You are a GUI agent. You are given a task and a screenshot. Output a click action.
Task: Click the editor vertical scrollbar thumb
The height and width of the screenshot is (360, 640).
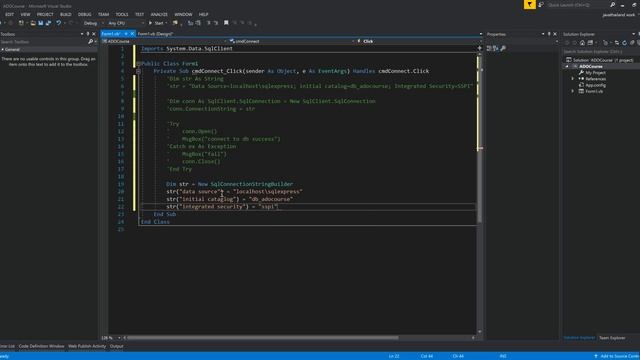480,139
